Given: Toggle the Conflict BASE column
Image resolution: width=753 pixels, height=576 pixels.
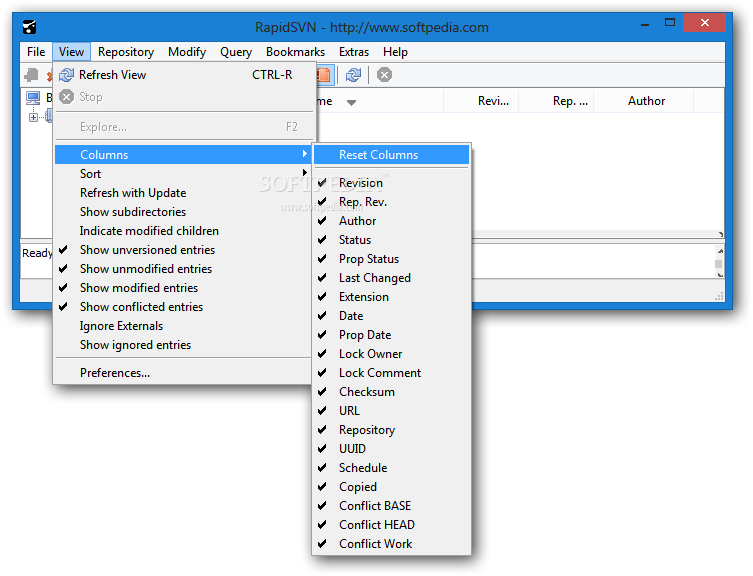Looking at the screenshot, I should 391,506.
